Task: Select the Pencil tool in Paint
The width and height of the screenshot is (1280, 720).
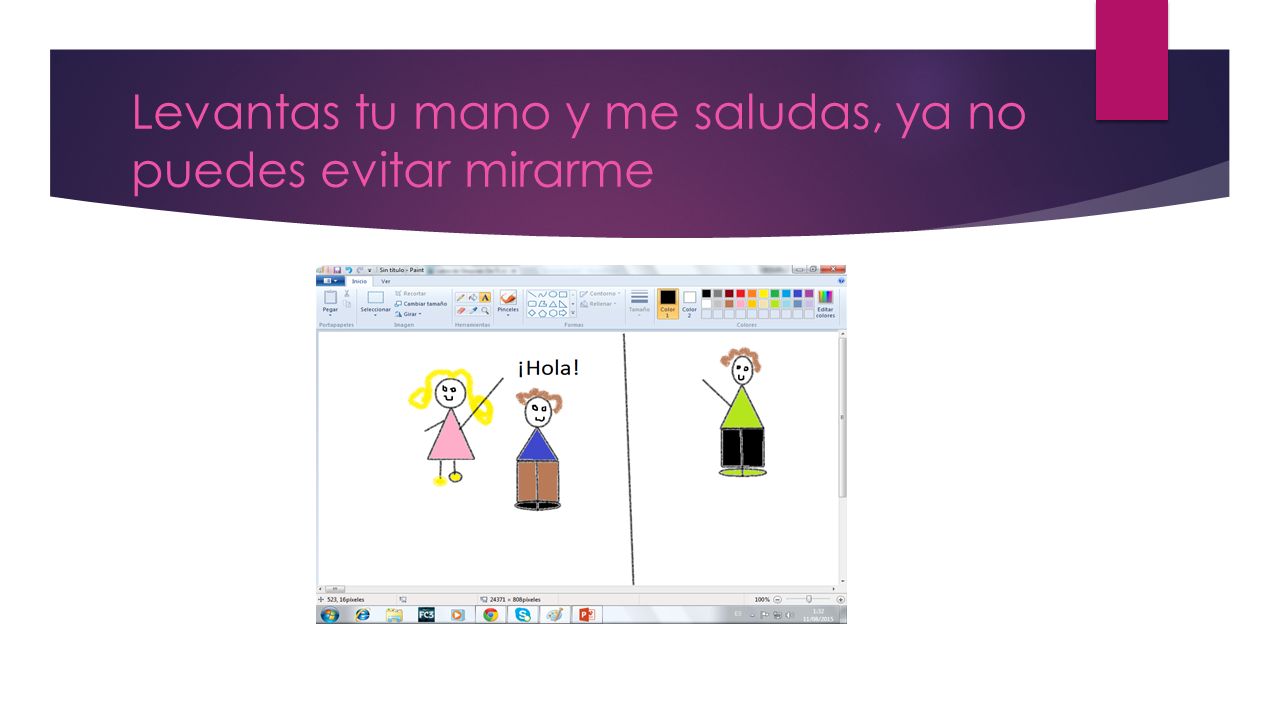Action: (x=460, y=297)
